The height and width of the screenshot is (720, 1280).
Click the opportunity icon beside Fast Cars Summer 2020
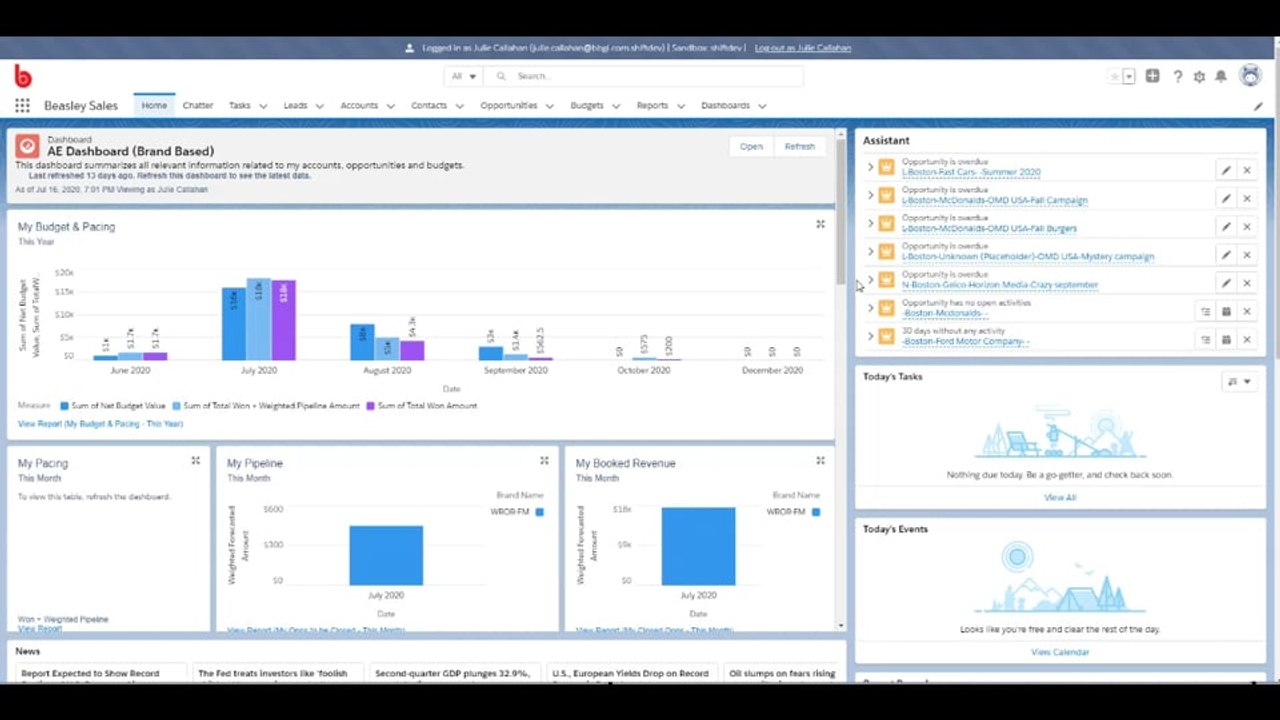pos(886,167)
